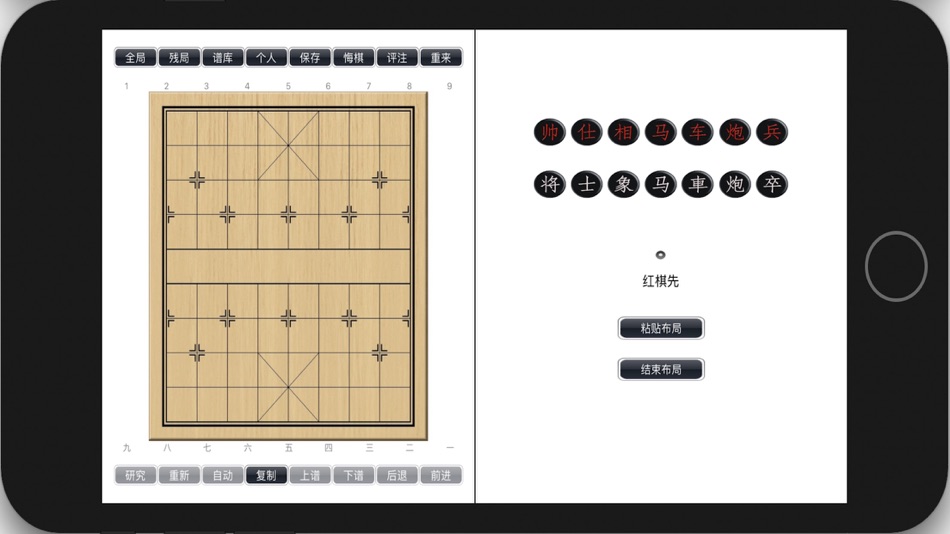The width and height of the screenshot is (950, 534).
Task: Pick the red 炮 cannon piece
Action: pyautogui.click(x=735, y=132)
